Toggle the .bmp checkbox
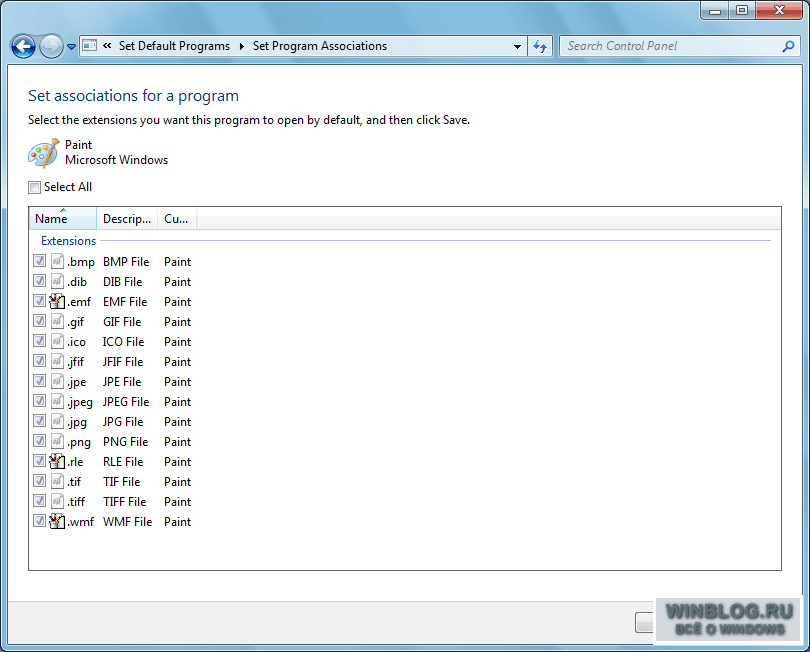 (x=39, y=261)
